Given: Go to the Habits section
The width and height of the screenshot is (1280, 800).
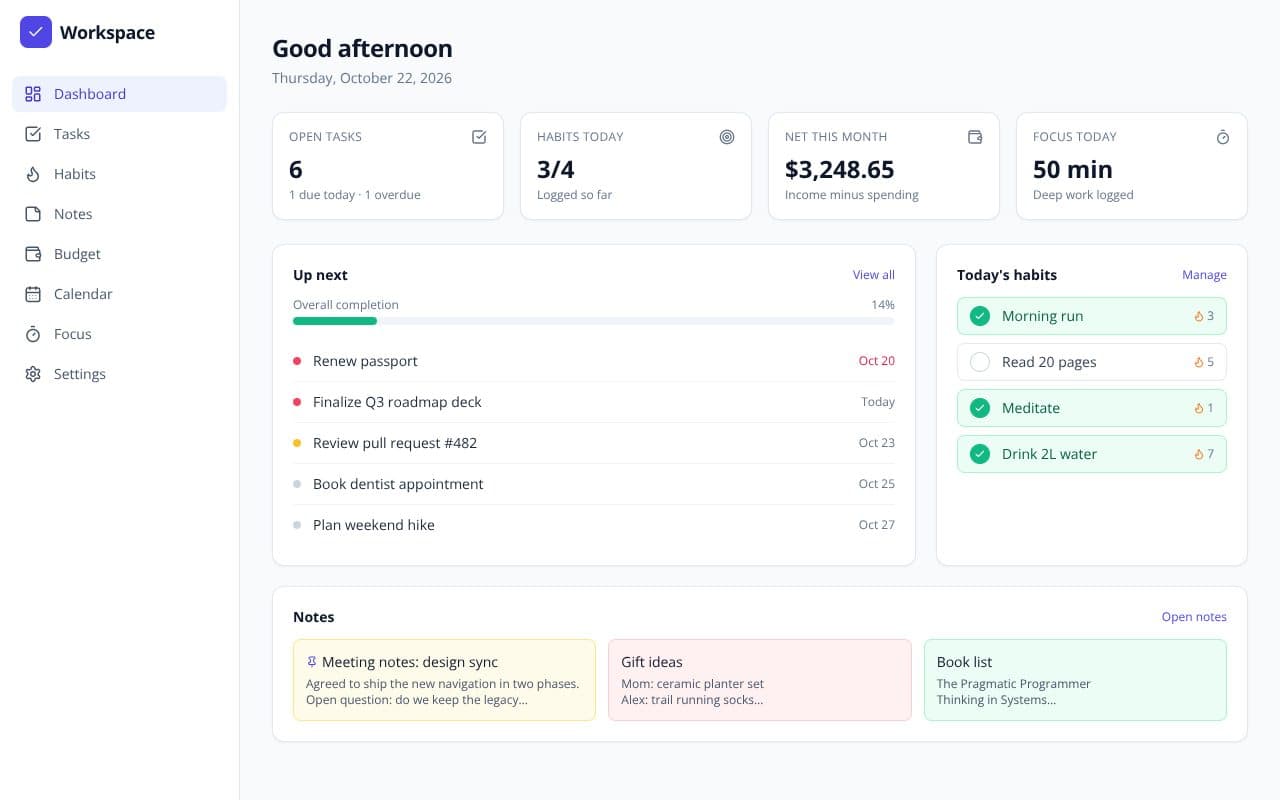Looking at the screenshot, I should [x=119, y=174].
